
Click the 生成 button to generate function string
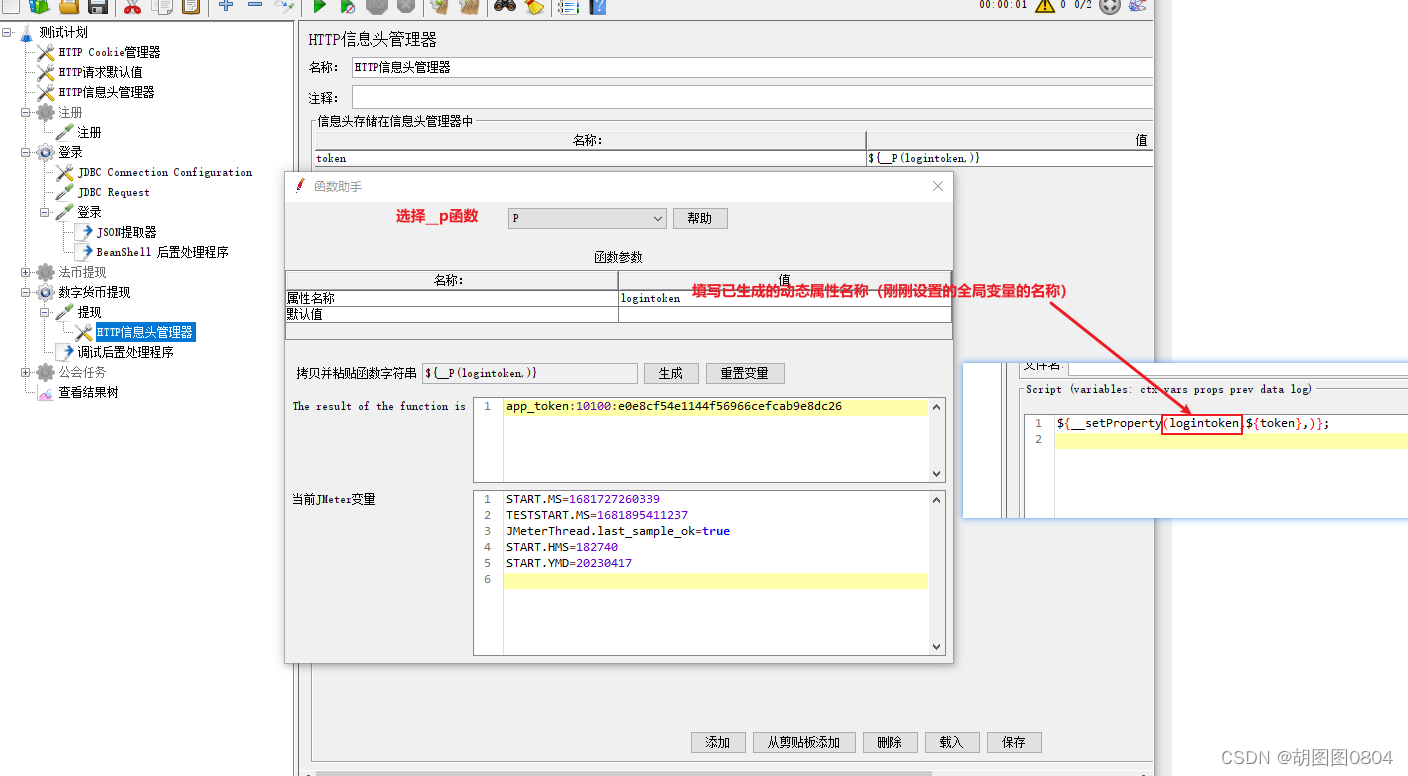click(671, 373)
